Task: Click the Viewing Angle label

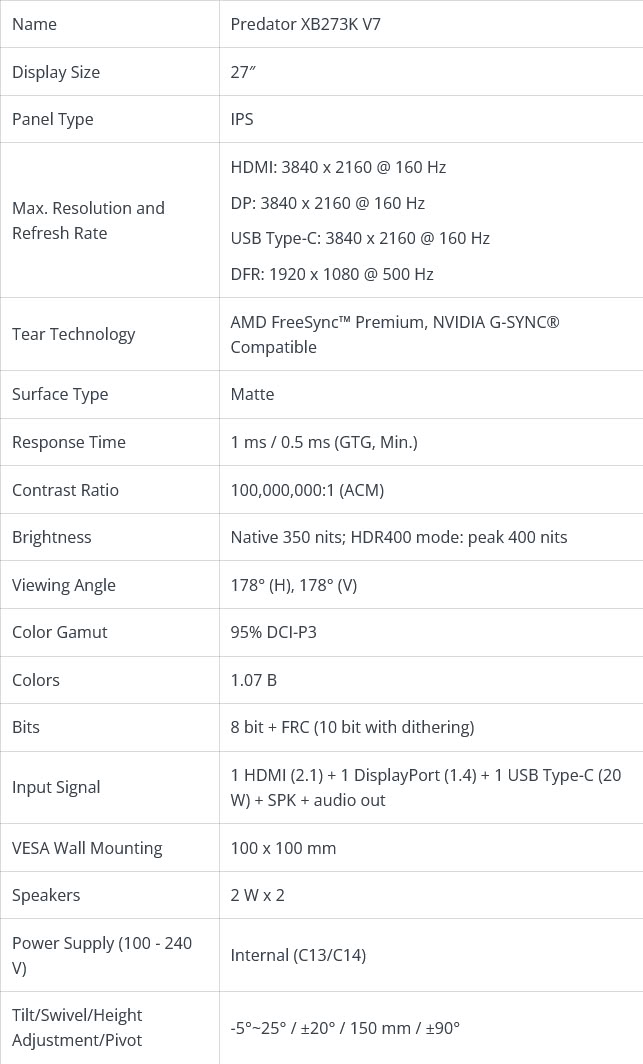Action: [x=64, y=586]
